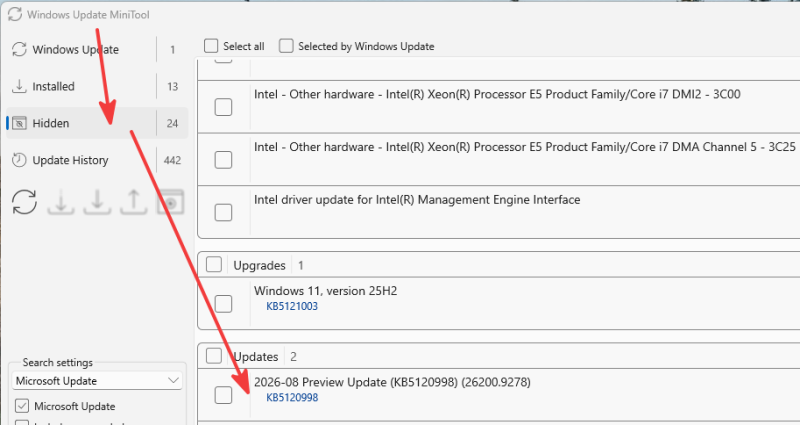Click the up-arrow uninstall updates toolbar icon
Viewport: 800px width, 425px height.
coord(134,202)
